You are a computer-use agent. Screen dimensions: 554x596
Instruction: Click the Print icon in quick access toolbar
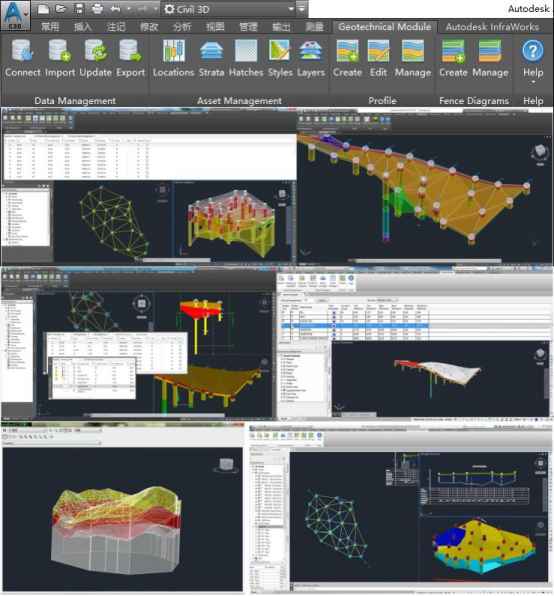pos(97,9)
